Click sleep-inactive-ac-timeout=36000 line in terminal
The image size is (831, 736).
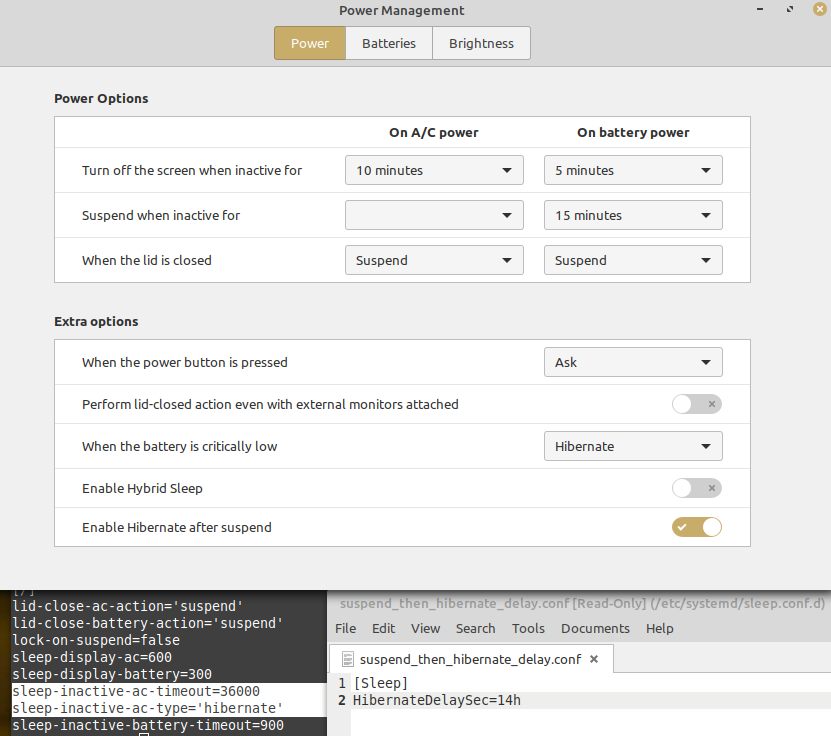(x=136, y=691)
